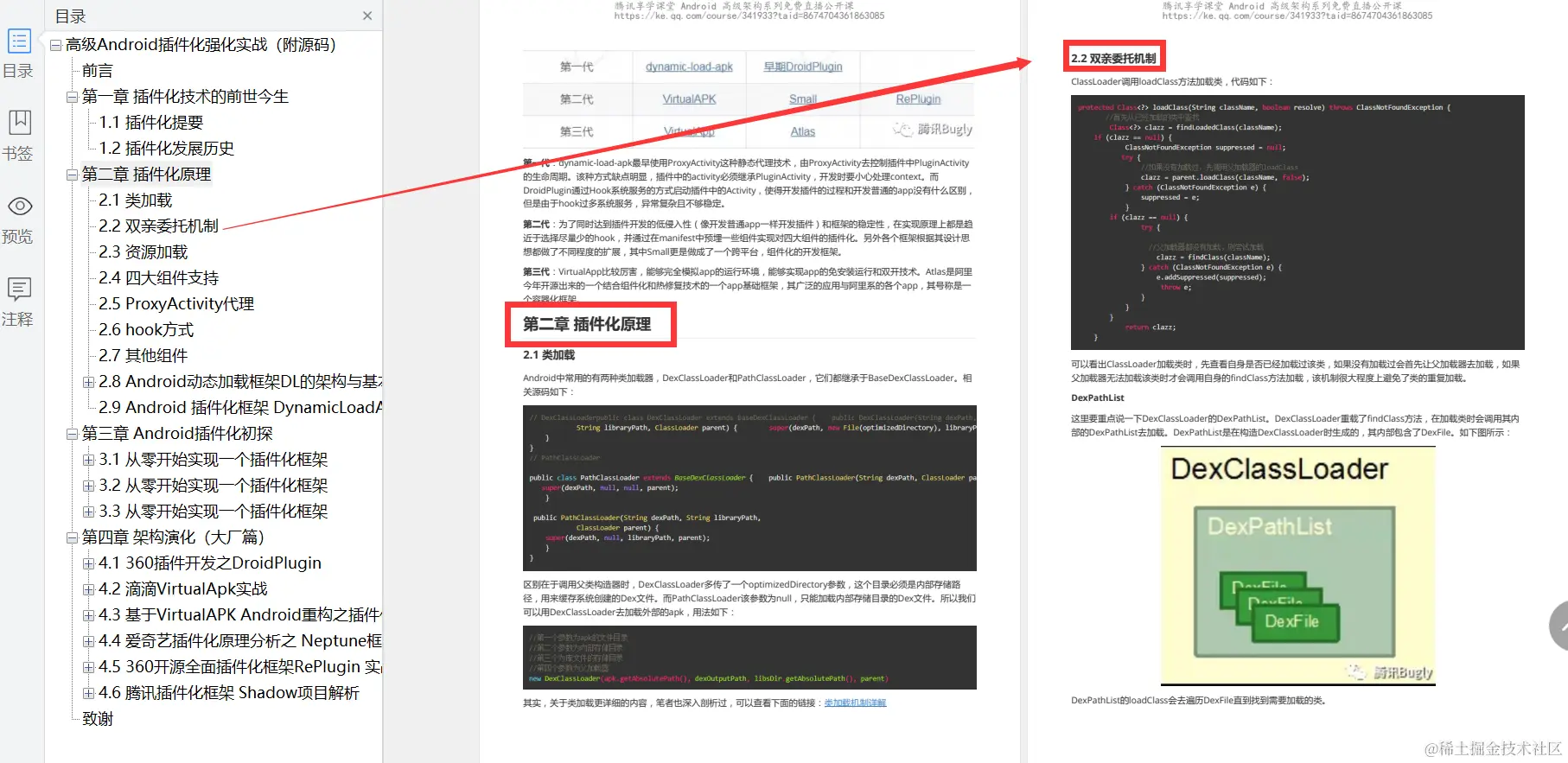Open the 注释 annotations sidebar panel

19,302
